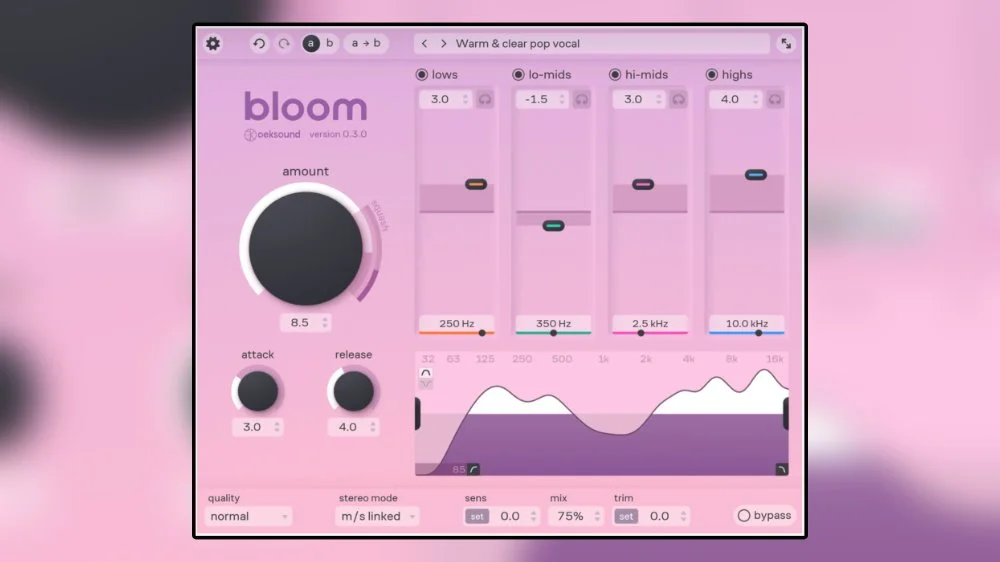Click the sens set button
Image resolution: width=1000 pixels, height=562 pixels.
(476, 516)
